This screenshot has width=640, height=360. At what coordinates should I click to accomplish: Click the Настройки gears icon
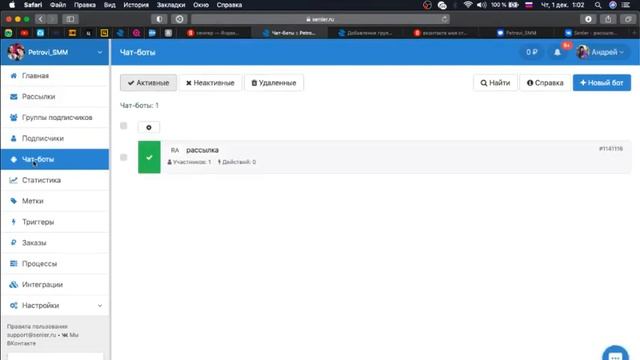coord(13,305)
